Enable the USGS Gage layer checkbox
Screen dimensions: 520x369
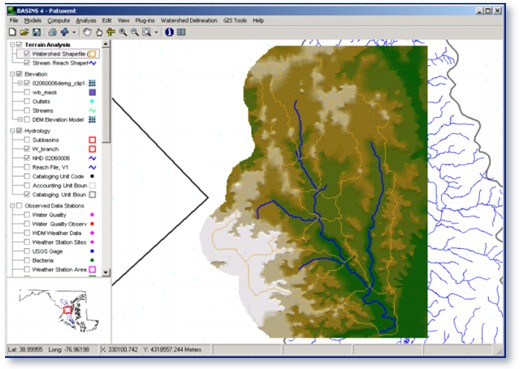(x=27, y=251)
